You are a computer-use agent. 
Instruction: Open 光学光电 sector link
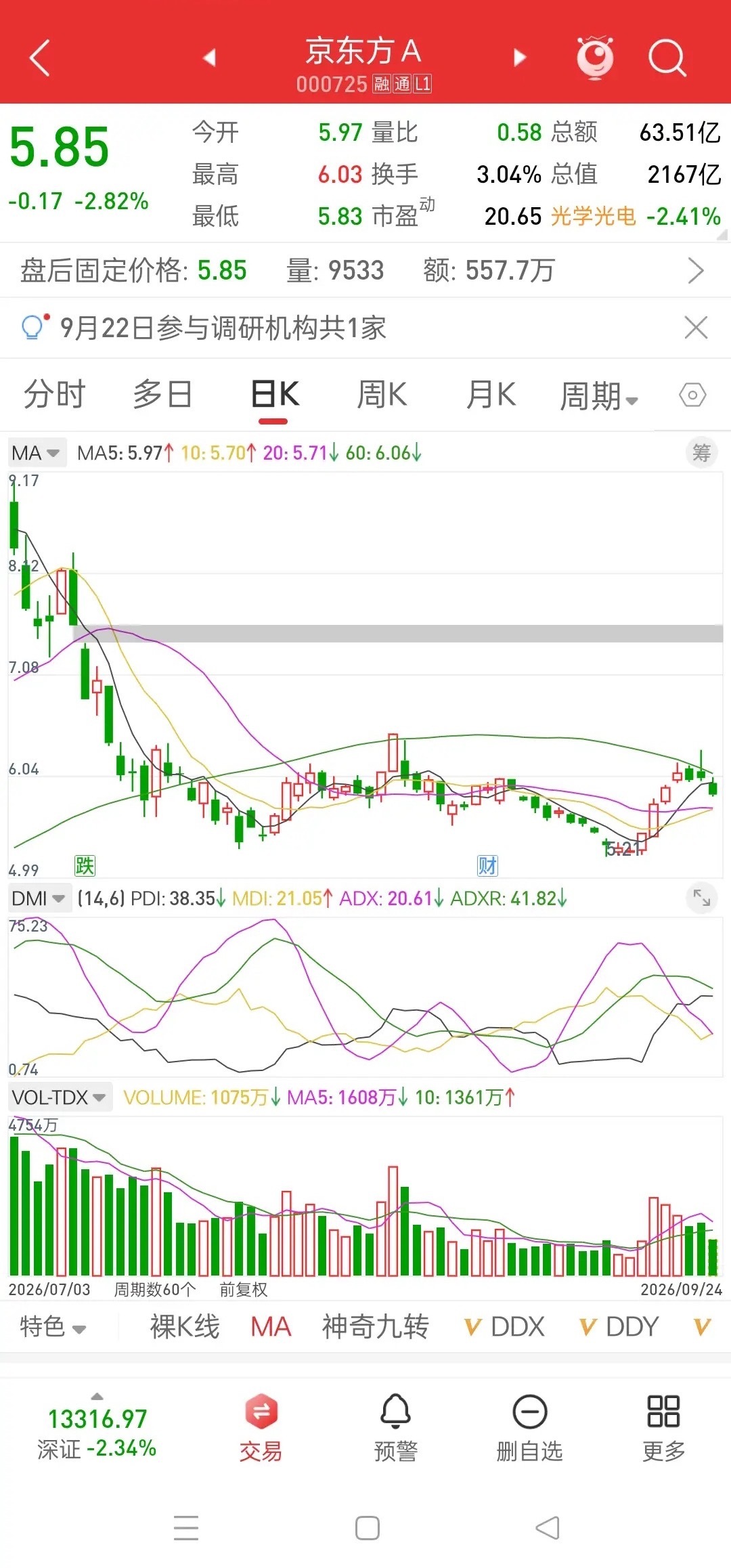tap(593, 217)
